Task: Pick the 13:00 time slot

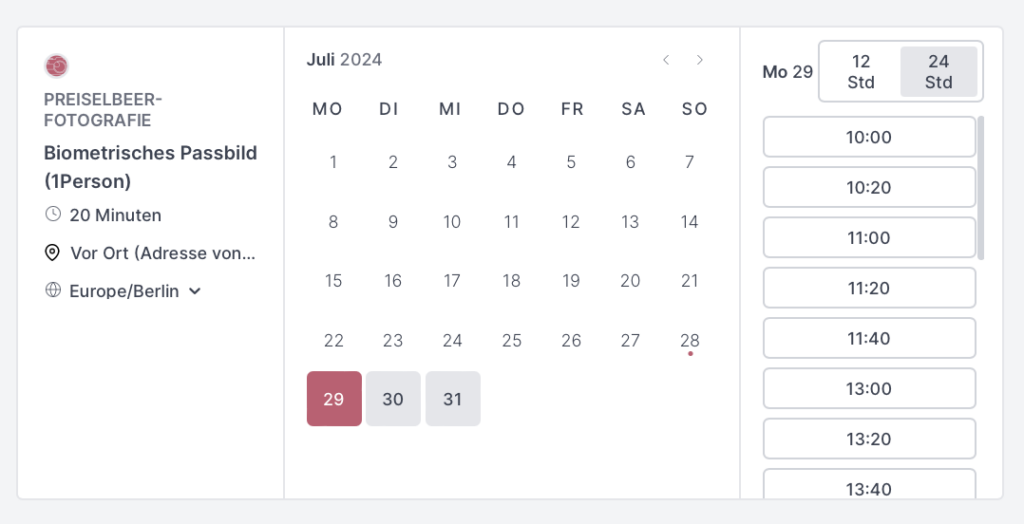Action: 869,389
